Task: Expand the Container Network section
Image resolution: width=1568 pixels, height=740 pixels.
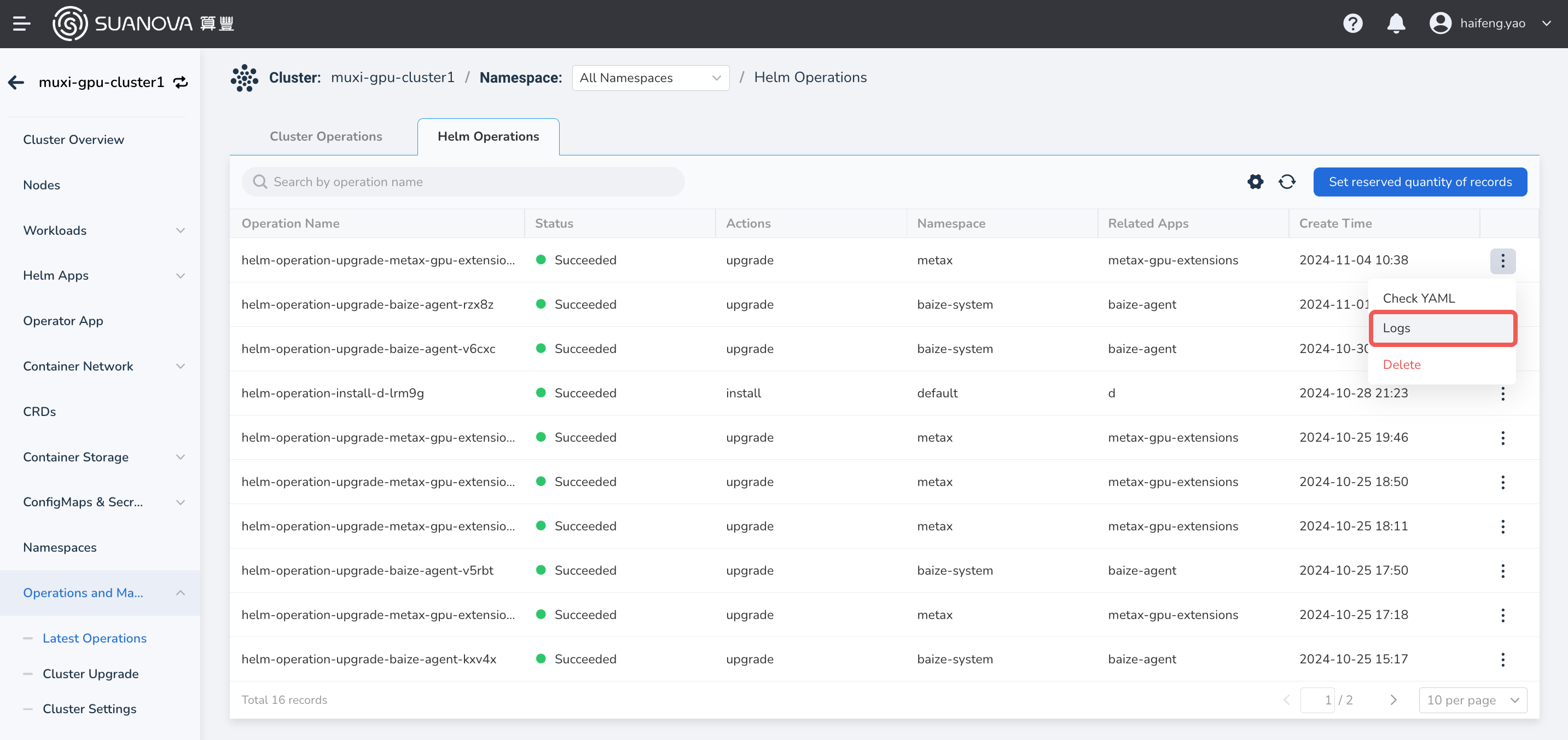Action: 181,366
